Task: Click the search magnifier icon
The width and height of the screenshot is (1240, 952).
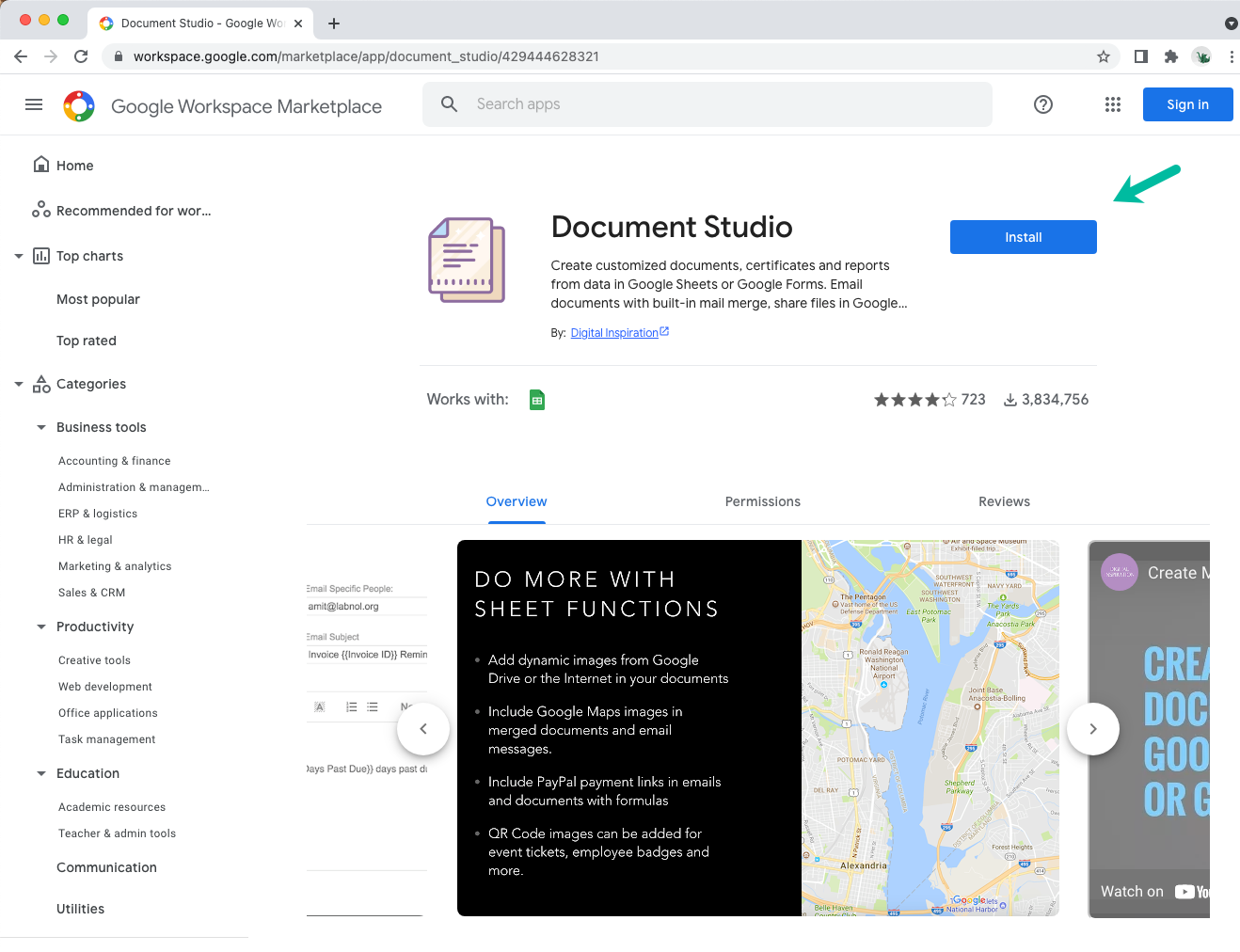Action: coord(450,104)
